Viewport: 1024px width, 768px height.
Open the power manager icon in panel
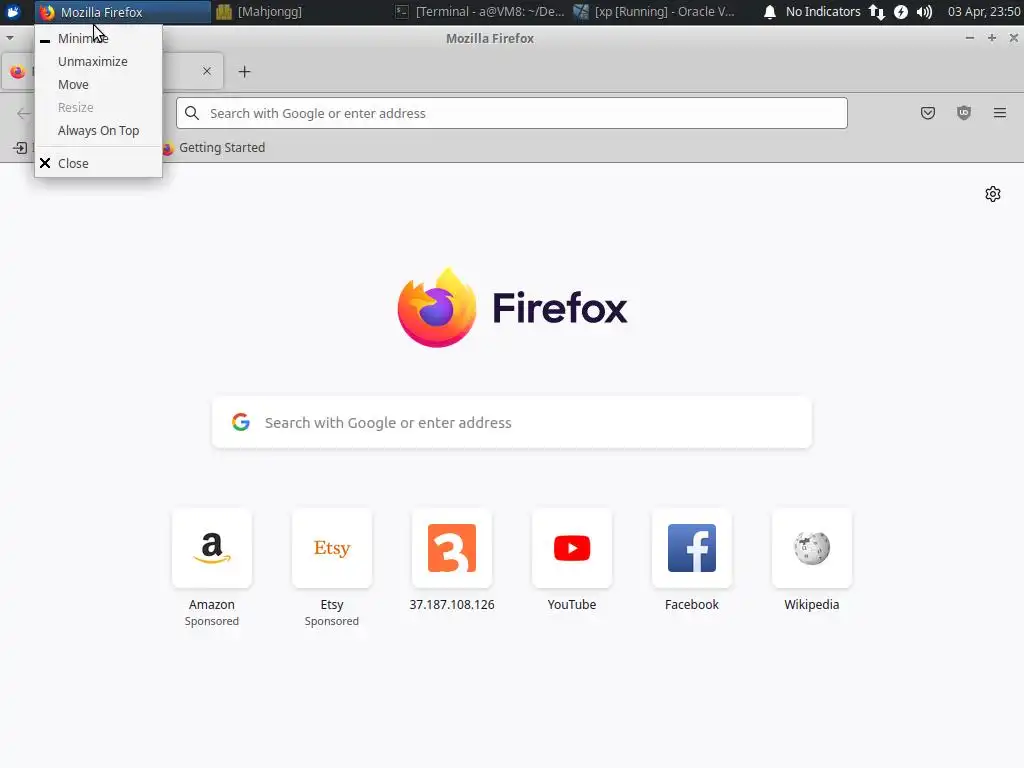click(901, 12)
